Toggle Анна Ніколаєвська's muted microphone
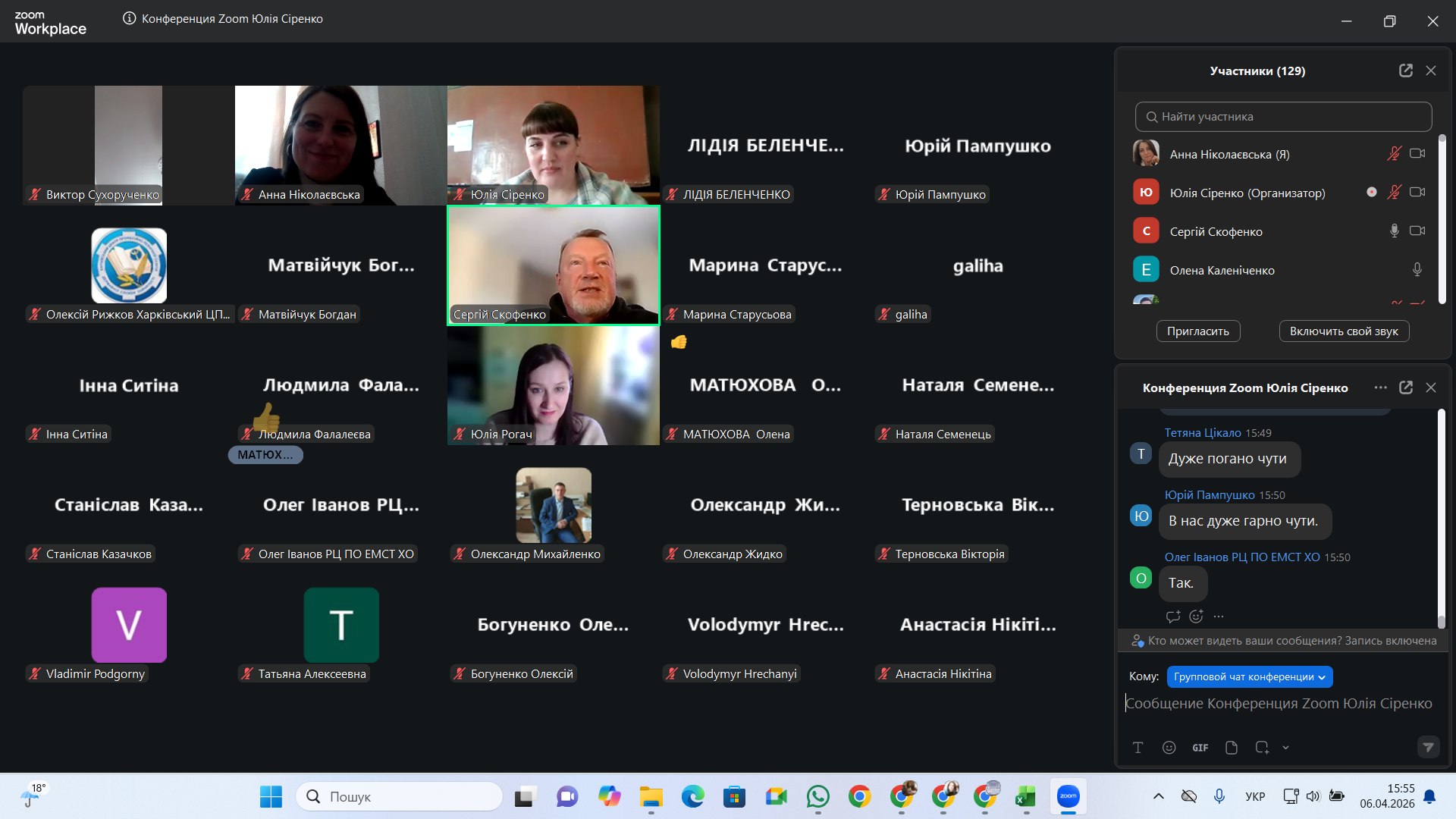1456x819 pixels. (1394, 154)
